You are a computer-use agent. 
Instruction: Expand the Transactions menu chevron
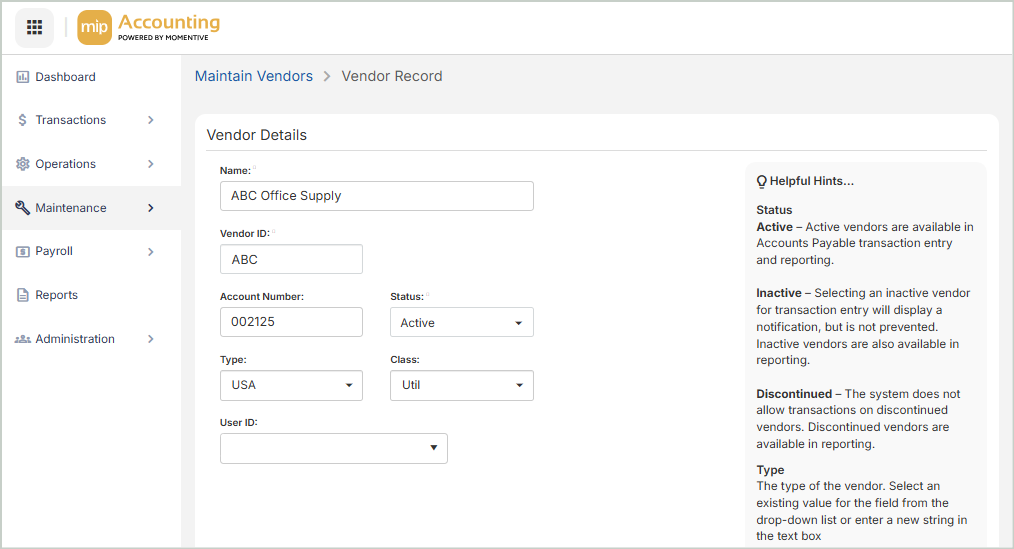click(x=151, y=120)
